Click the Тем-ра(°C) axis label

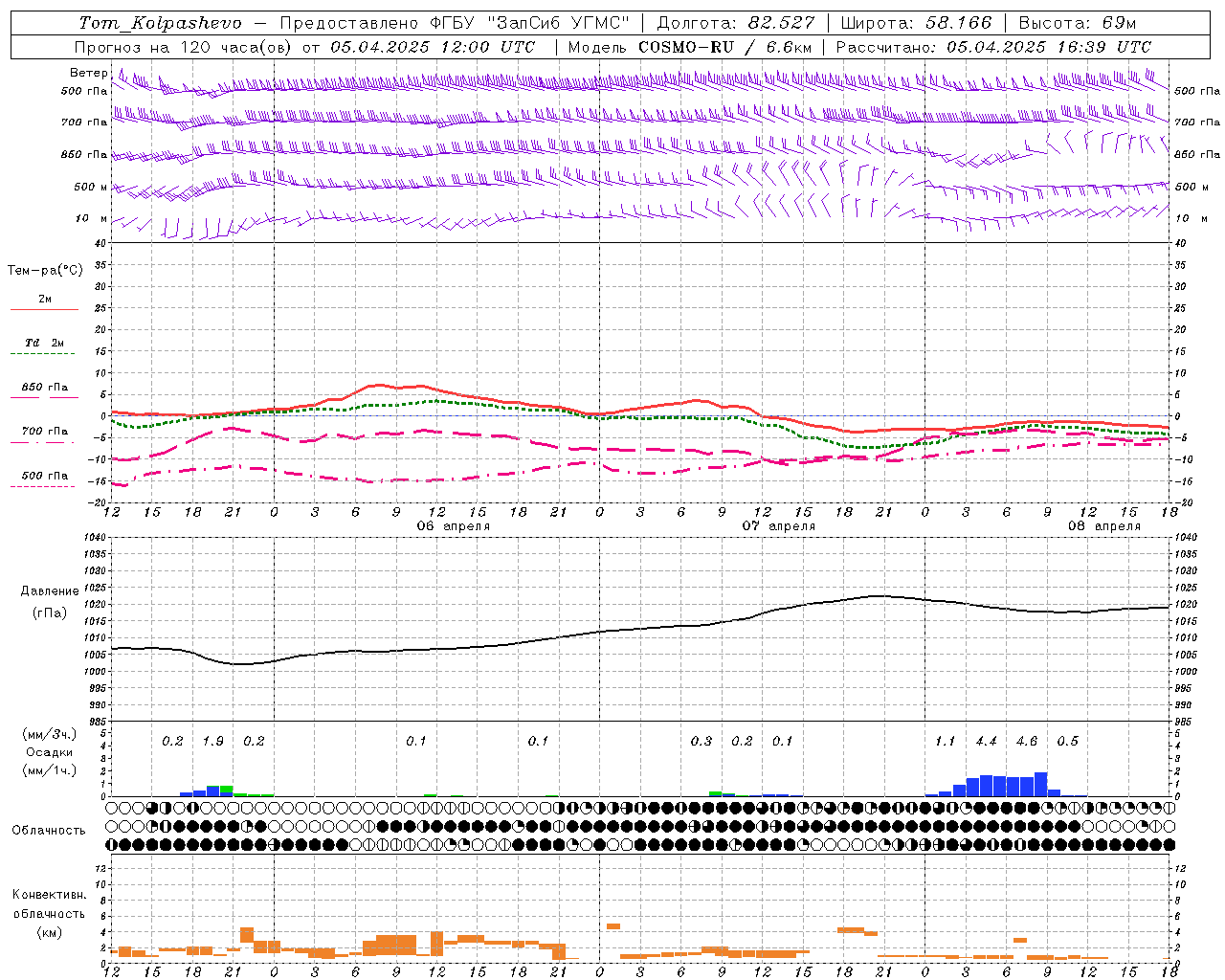click(x=45, y=271)
